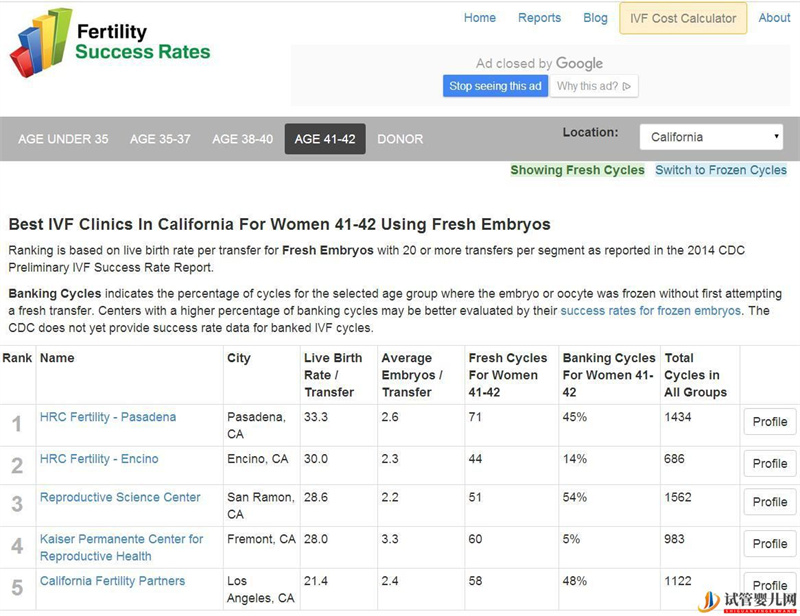Switch to Frozen Cycles view
The width and height of the screenshot is (800, 616).
[721, 170]
